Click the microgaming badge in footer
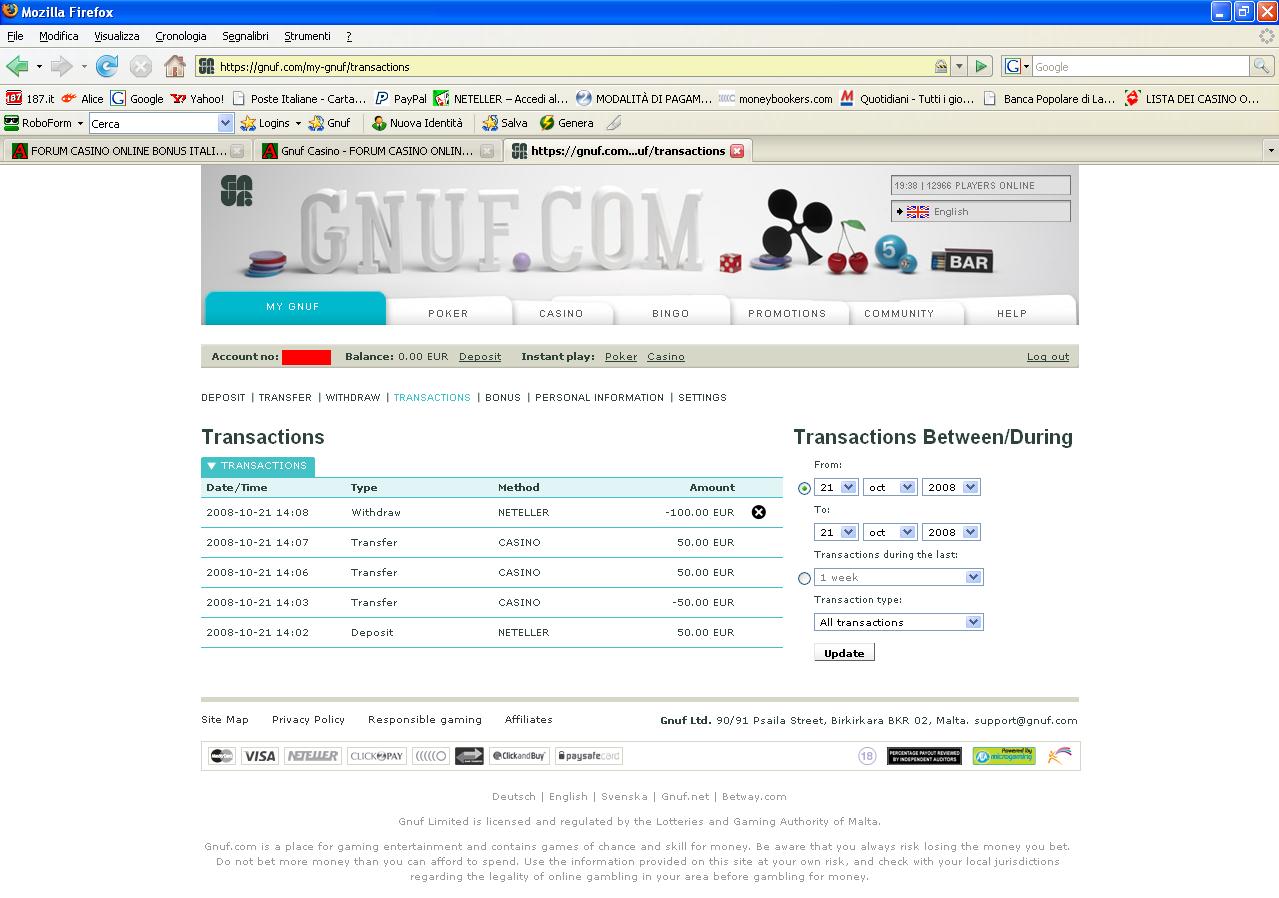The height and width of the screenshot is (898, 1279). point(1003,756)
